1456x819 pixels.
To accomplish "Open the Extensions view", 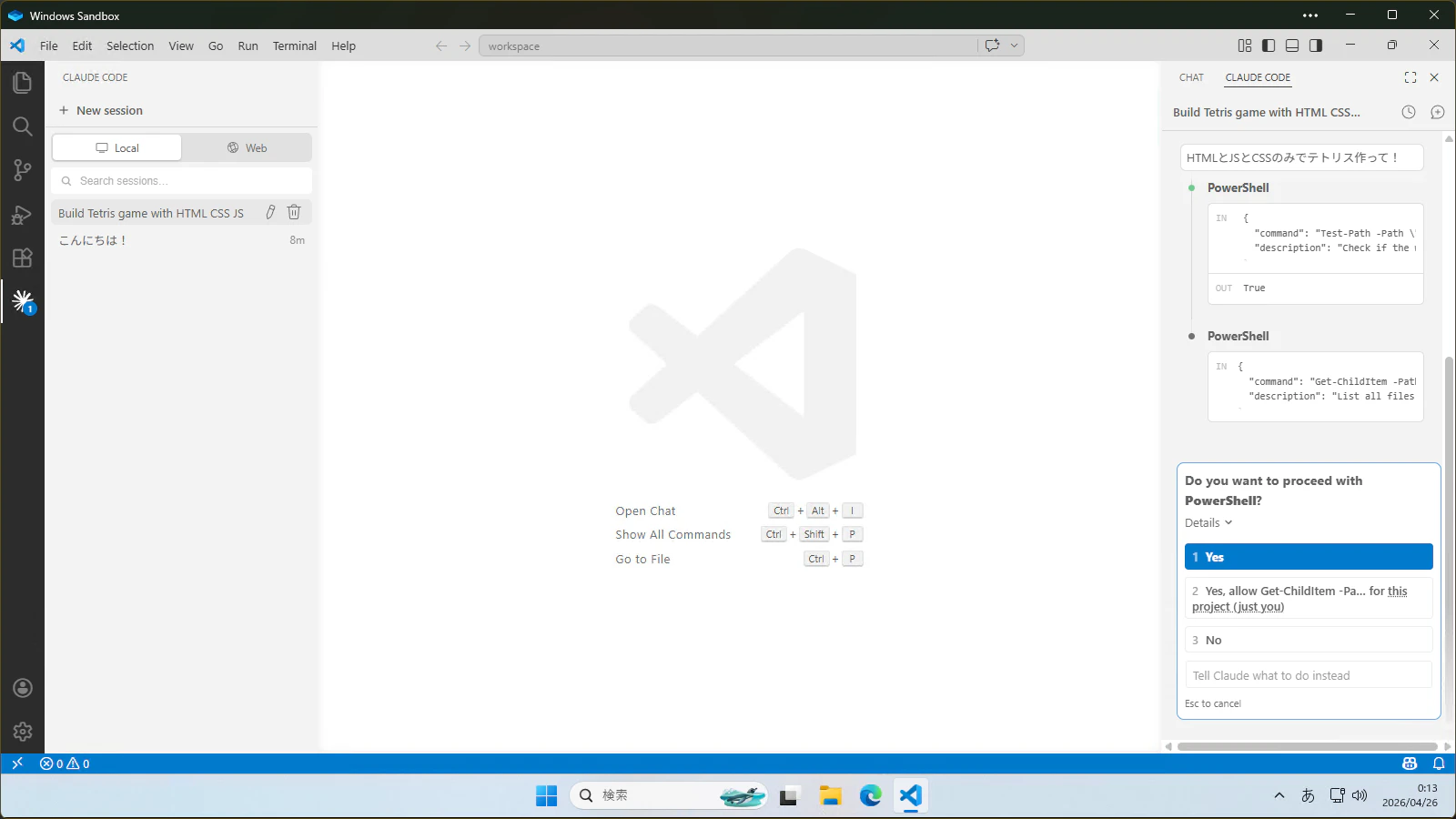I will (x=23, y=258).
